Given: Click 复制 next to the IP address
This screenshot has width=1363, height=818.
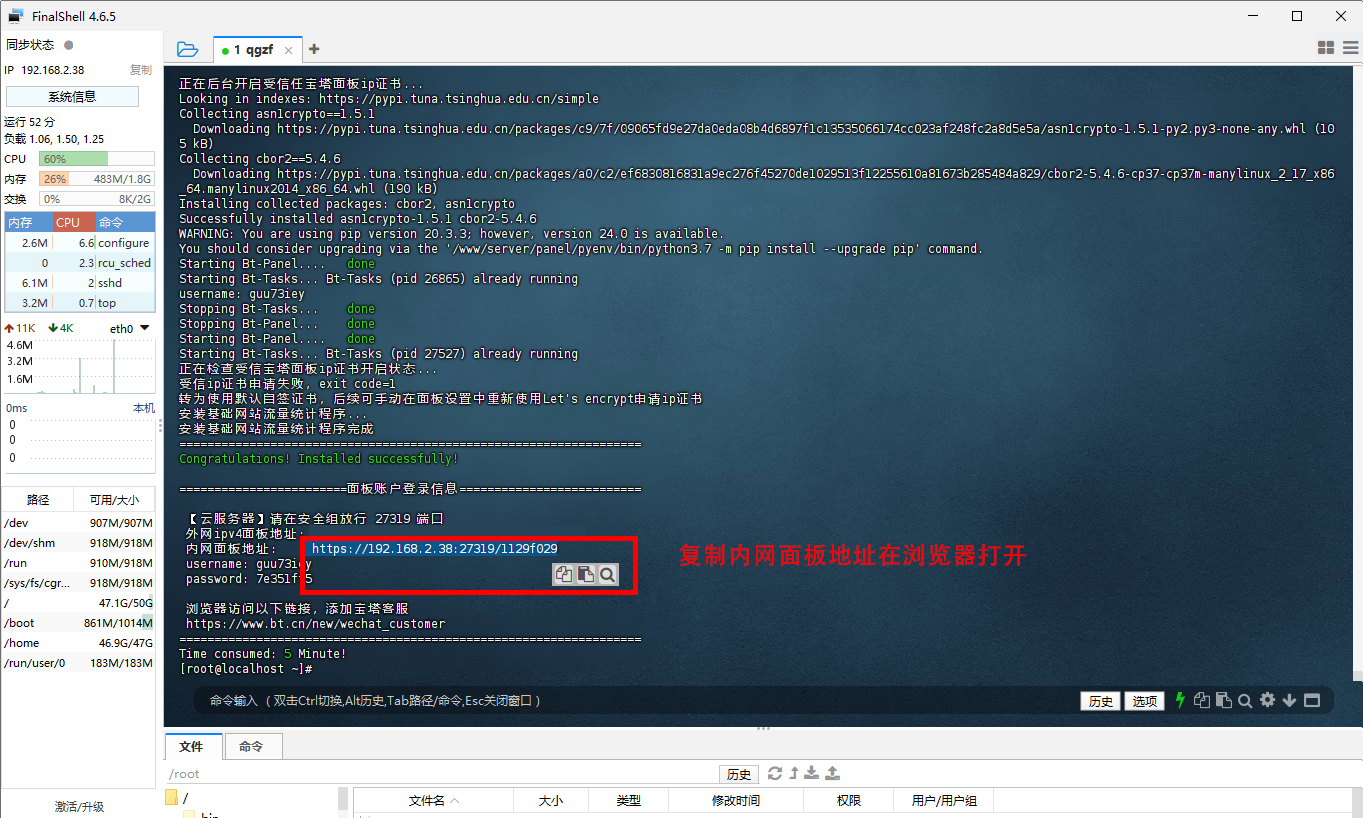Looking at the screenshot, I should coord(140,70).
